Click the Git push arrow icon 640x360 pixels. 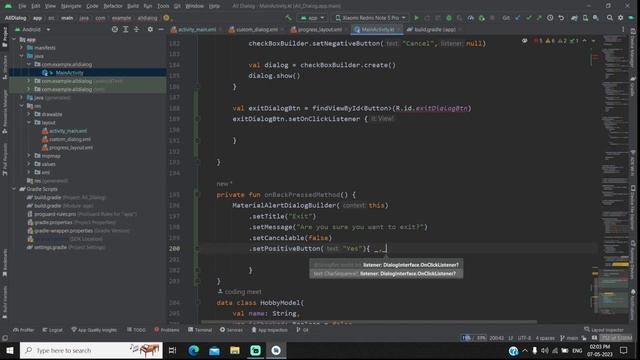click(539, 18)
